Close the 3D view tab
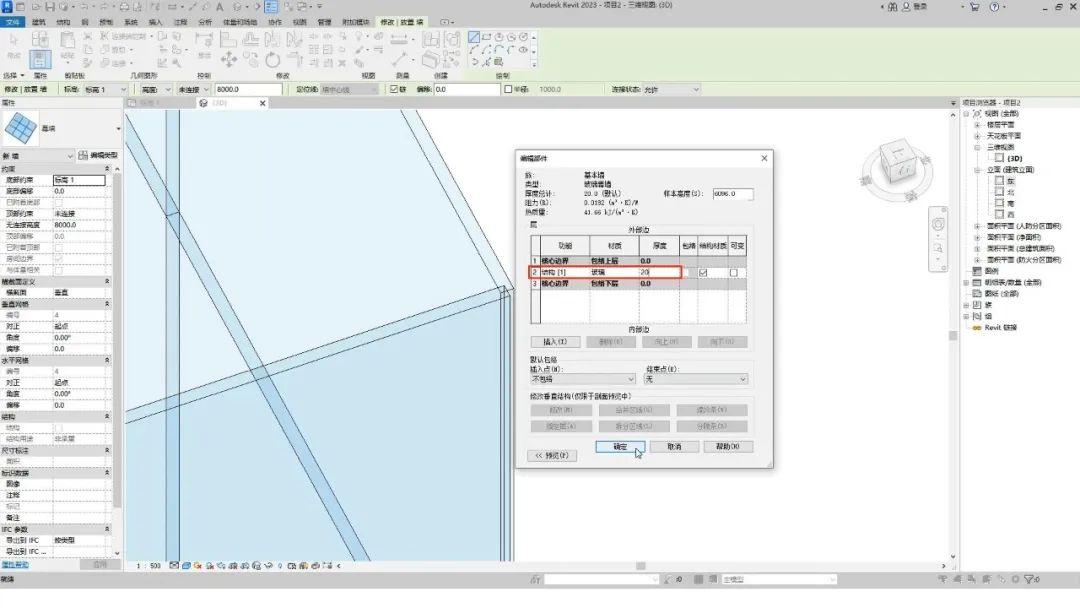This screenshot has width=1080, height=608. 263,103
